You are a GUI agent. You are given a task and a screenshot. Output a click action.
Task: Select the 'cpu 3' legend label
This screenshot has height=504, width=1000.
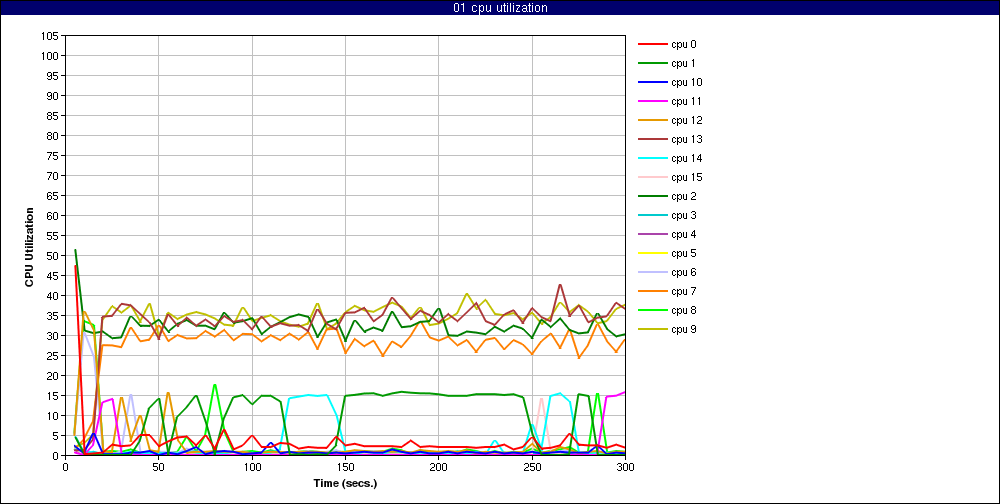pyautogui.click(x=684, y=216)
